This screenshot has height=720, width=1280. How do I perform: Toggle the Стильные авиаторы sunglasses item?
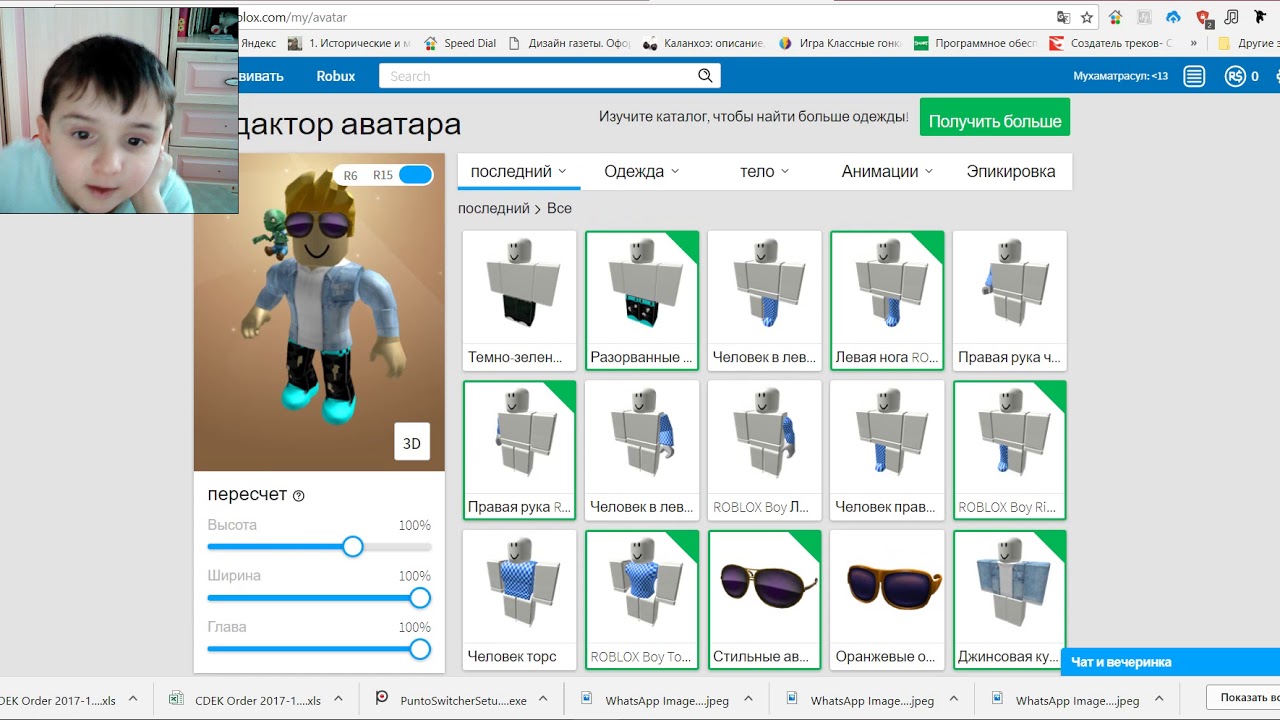pos(764,599)
